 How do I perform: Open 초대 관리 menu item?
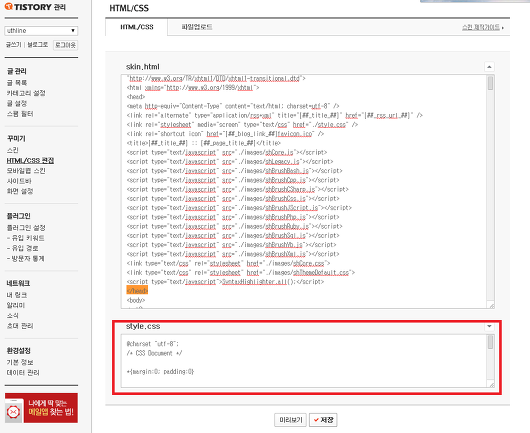point(20,326)
